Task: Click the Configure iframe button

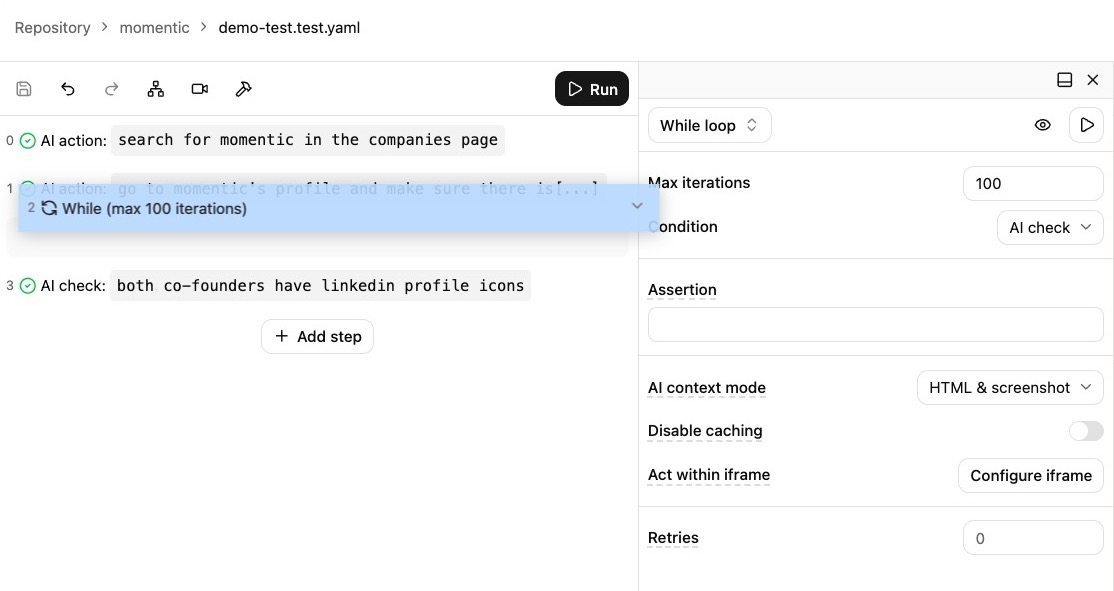Action: pos(1030,475)
